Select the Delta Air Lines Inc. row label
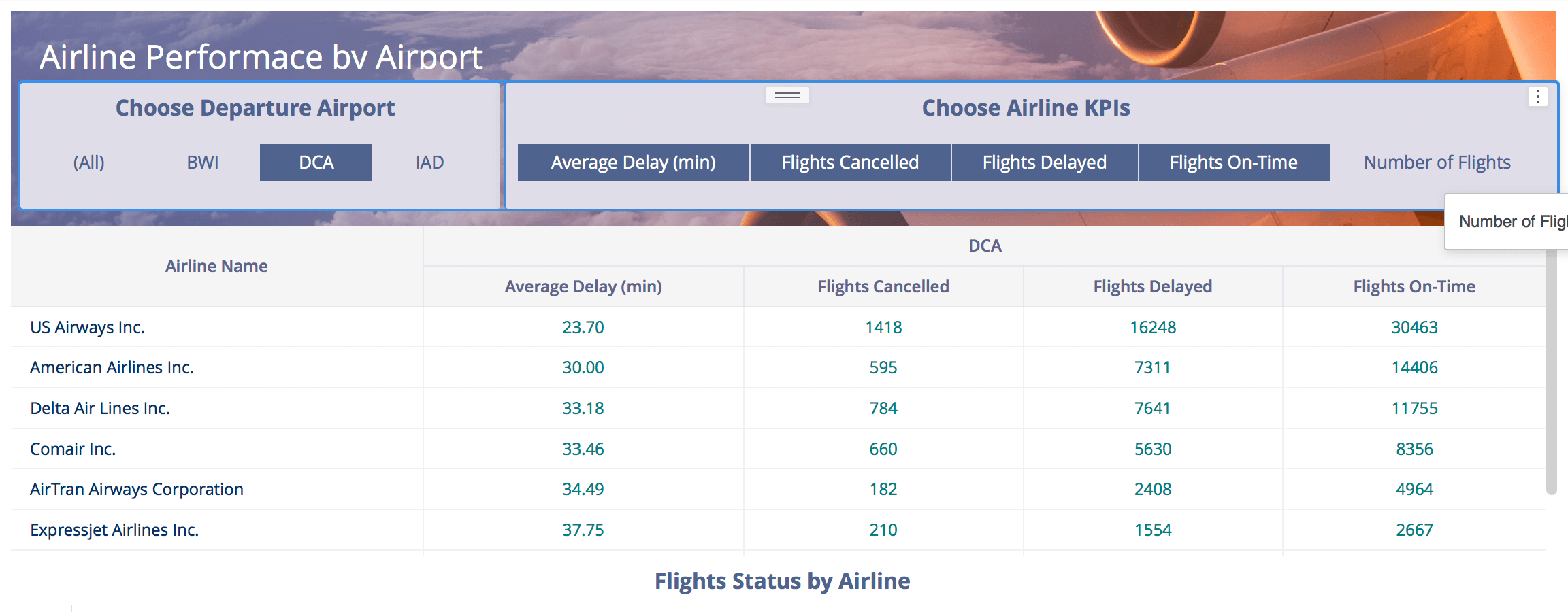Image resolution: width=1568 pixels, height=612 pixels. point(100,408)
